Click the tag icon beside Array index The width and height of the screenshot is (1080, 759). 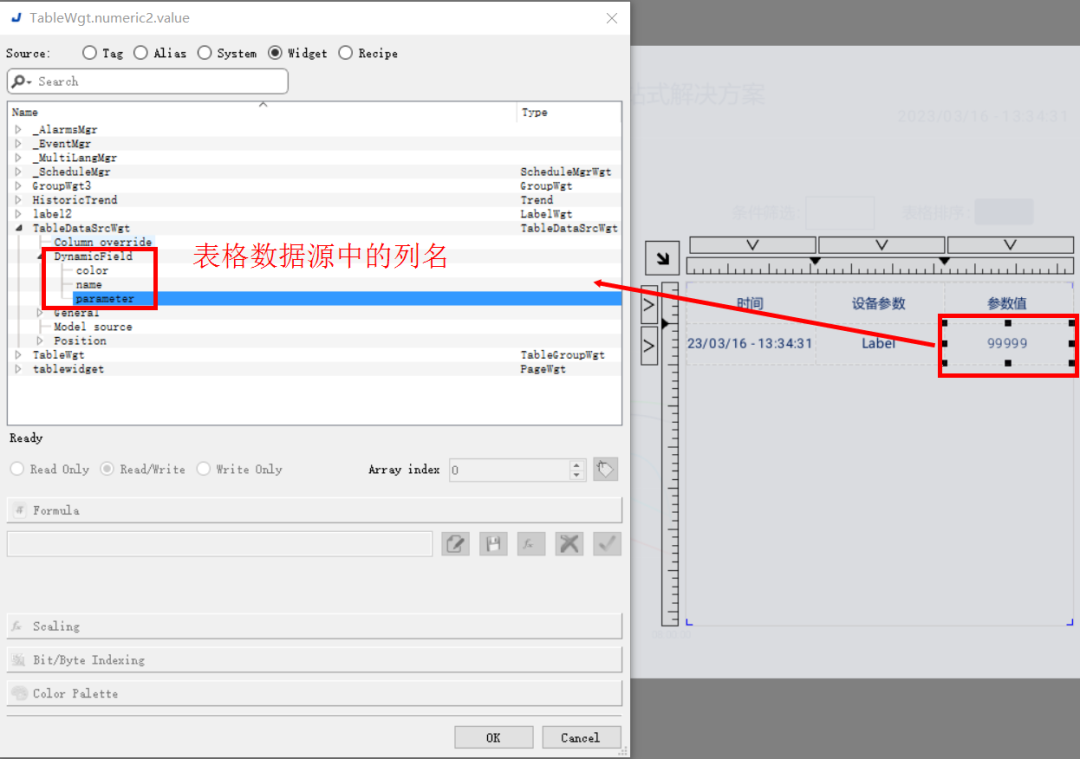click(605, 470)
